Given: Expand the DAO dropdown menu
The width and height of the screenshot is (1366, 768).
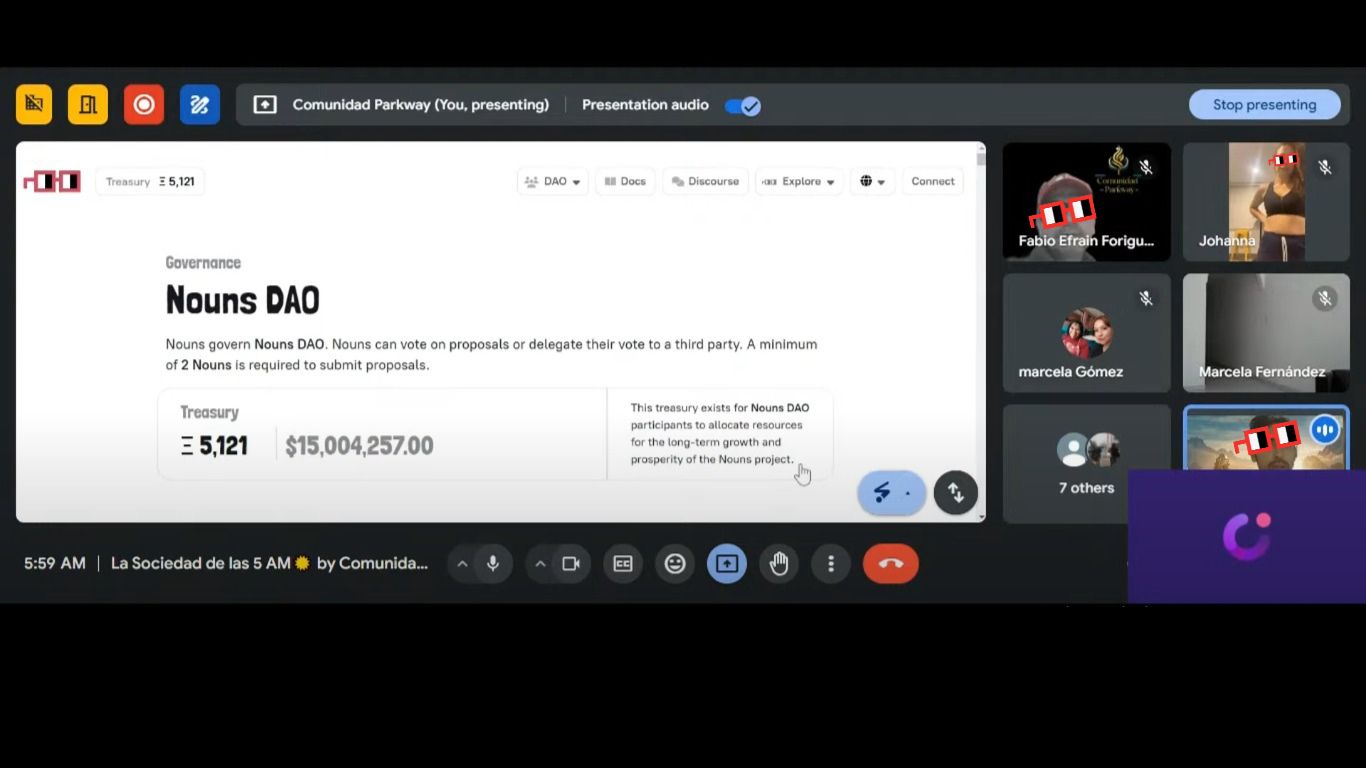Looking at the screenshot, I should [552, 182].
